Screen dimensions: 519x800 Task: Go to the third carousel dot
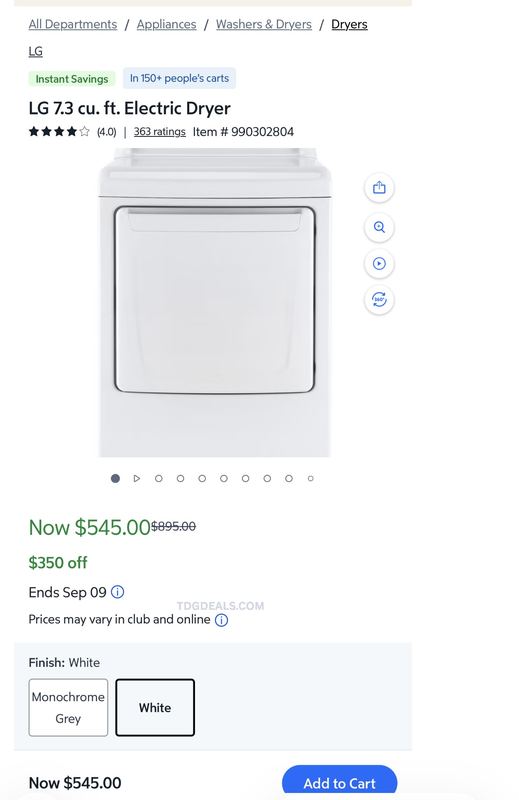click(159, 479)
